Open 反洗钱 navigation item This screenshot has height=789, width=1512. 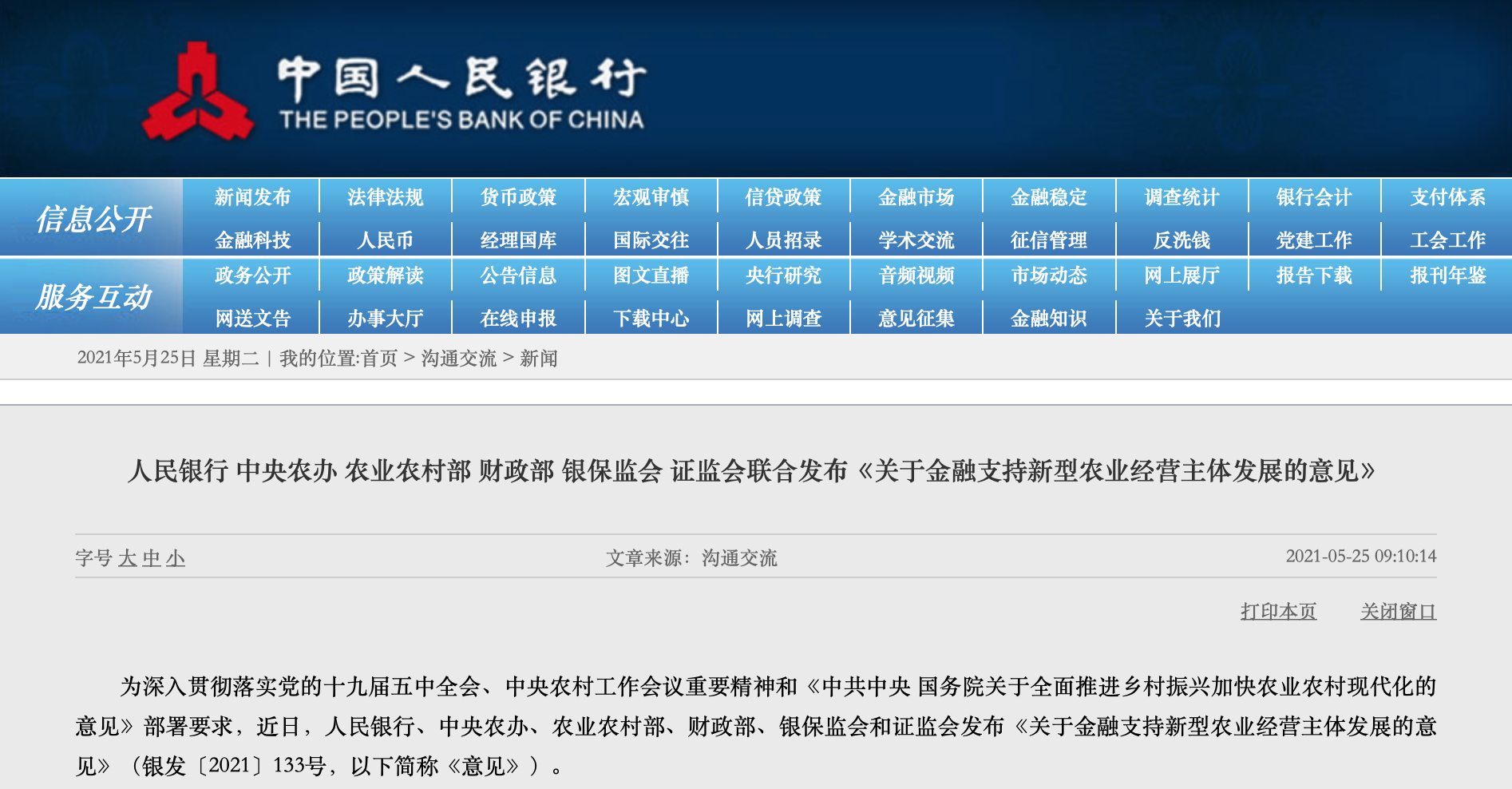1181,240
